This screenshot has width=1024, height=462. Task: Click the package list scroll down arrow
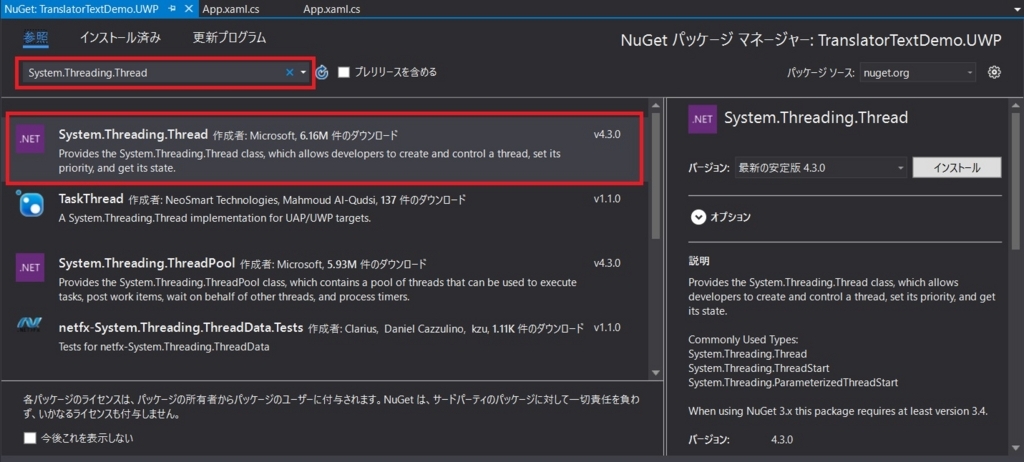[x=656, y=372]
